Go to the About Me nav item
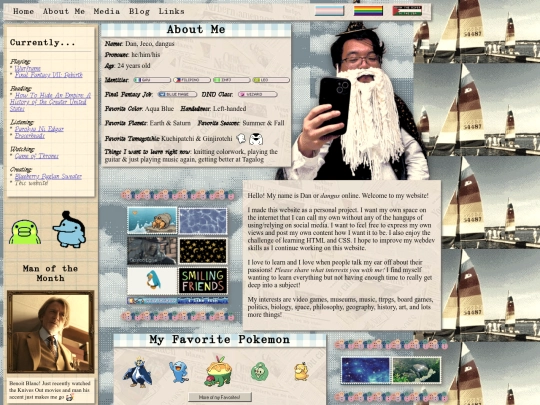 [x=64, y=11]
